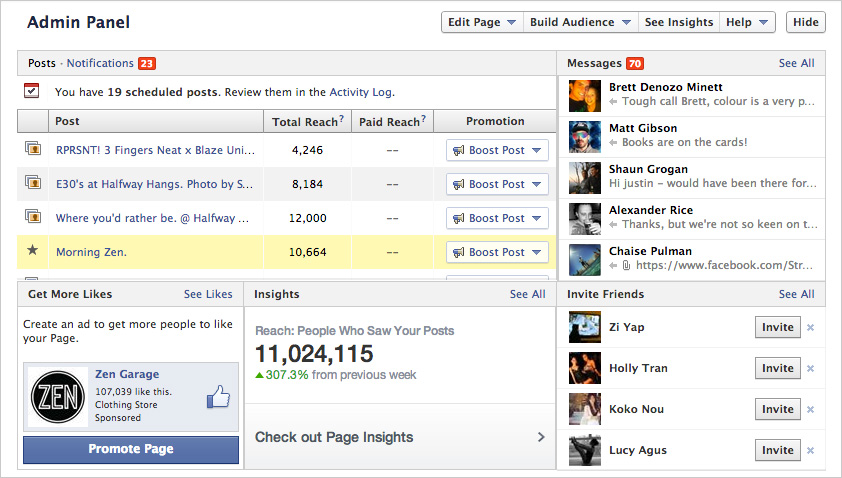Image resolution: width=842 pixels, height=478 pixels.
Task: Click the Promote Page button
Action: pos(131,449)
